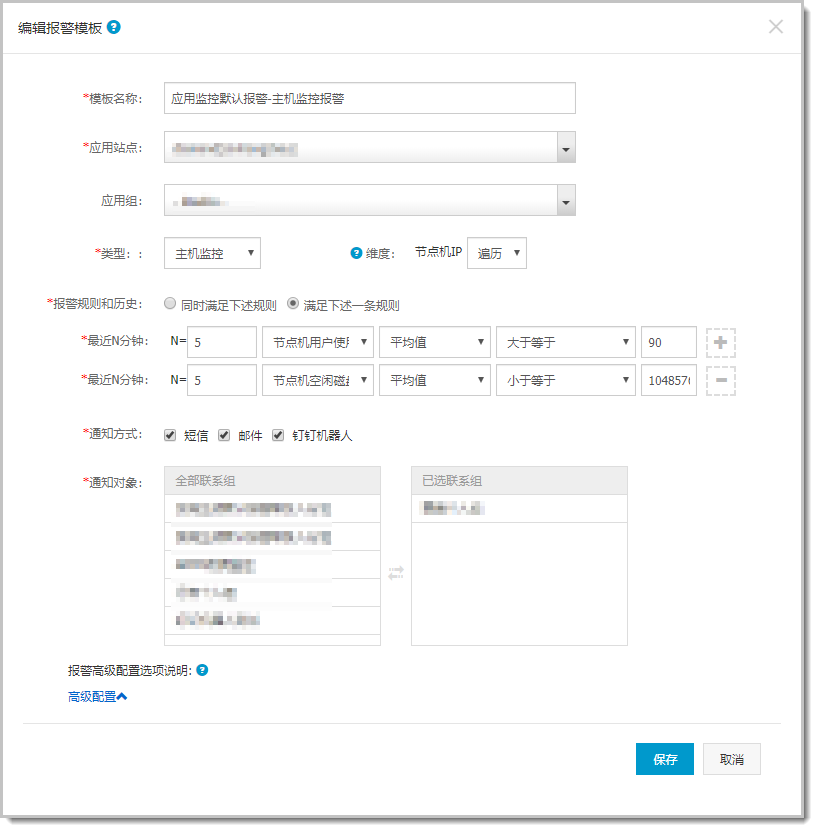Open metric dropdown 节点机空闲磁盘 in second rule
The image size is (817, 831).
(318, 380)
